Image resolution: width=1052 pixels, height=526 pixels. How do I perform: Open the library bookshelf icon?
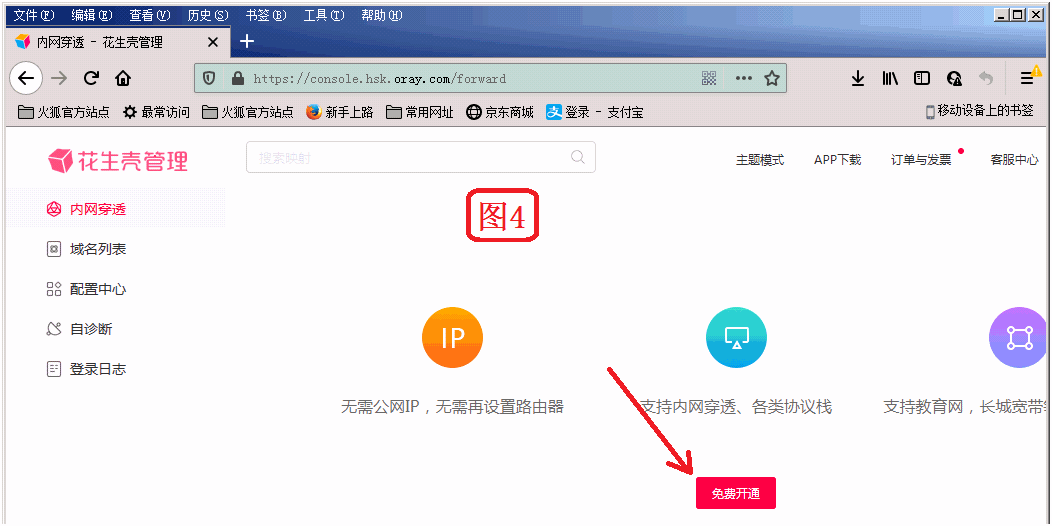tap(890, 78)
